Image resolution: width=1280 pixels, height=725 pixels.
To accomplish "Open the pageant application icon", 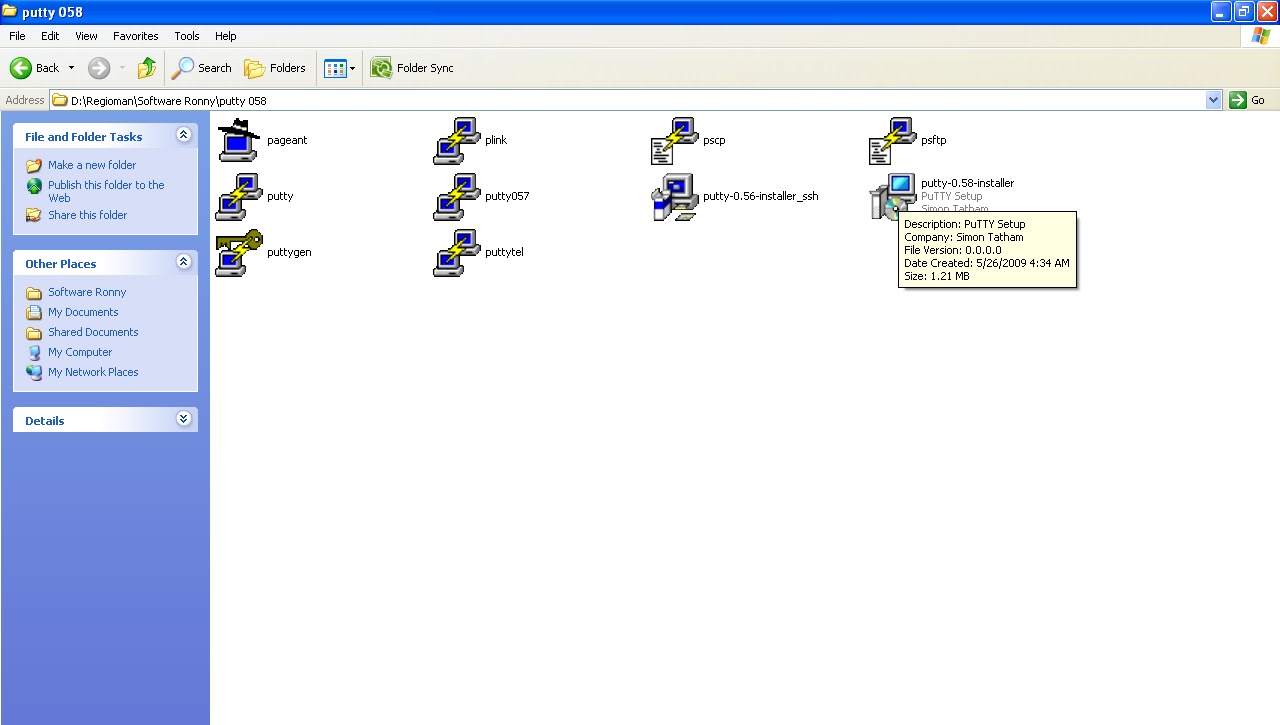I will [x=237, y=140].
